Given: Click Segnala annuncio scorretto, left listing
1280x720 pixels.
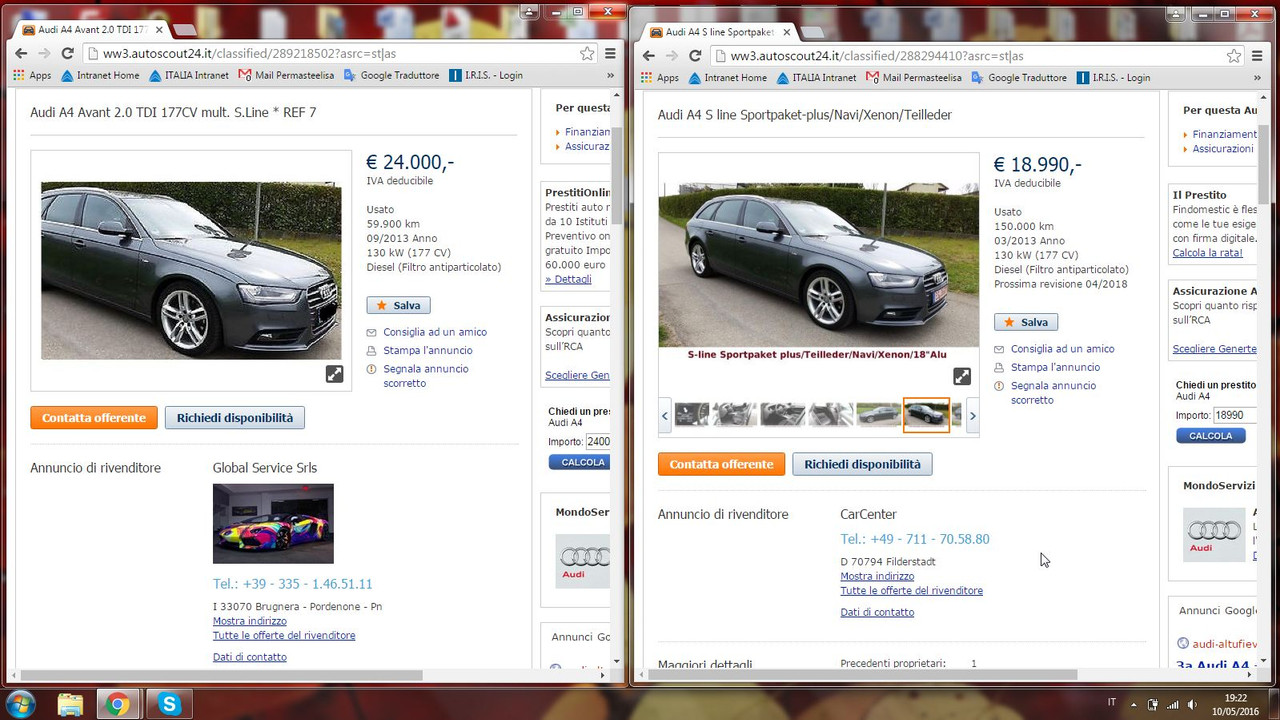Looking at the screenshot, I should [x=426, y=376].
